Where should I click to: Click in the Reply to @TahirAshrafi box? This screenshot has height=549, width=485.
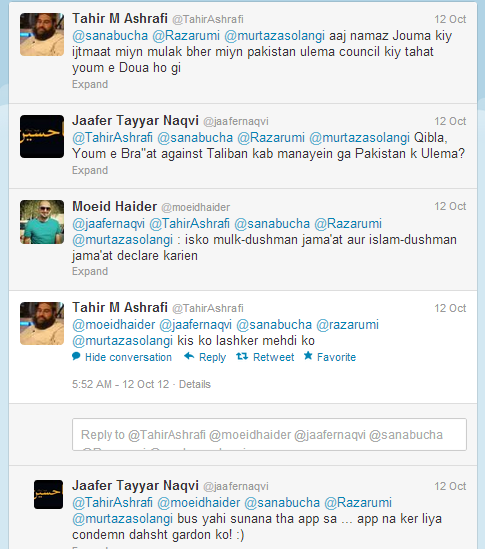(x=269, y=434)
